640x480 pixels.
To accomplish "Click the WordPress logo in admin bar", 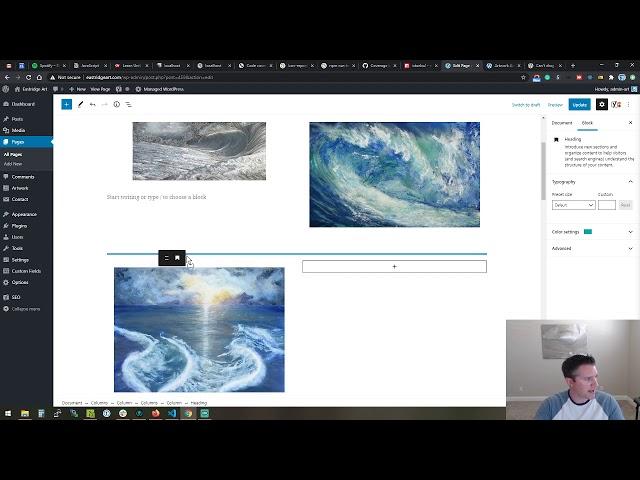I will click(6, 89).
